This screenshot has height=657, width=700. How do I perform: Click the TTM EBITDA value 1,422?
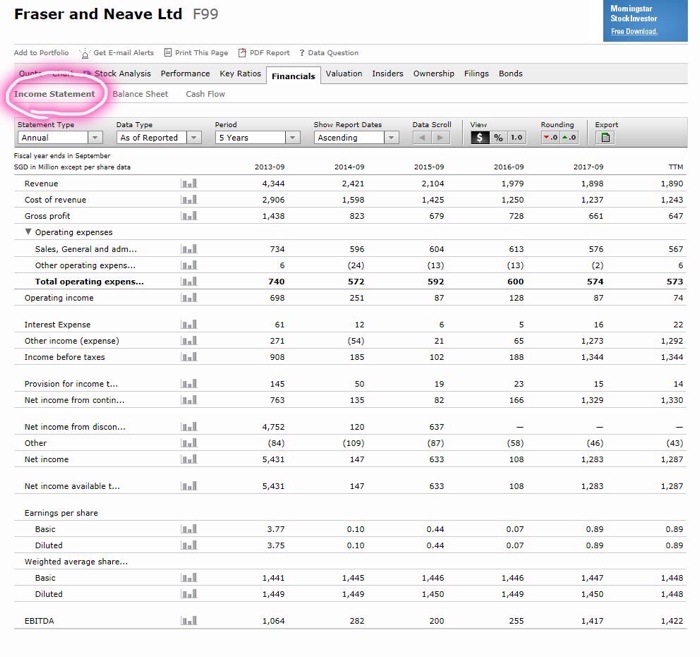672,620
